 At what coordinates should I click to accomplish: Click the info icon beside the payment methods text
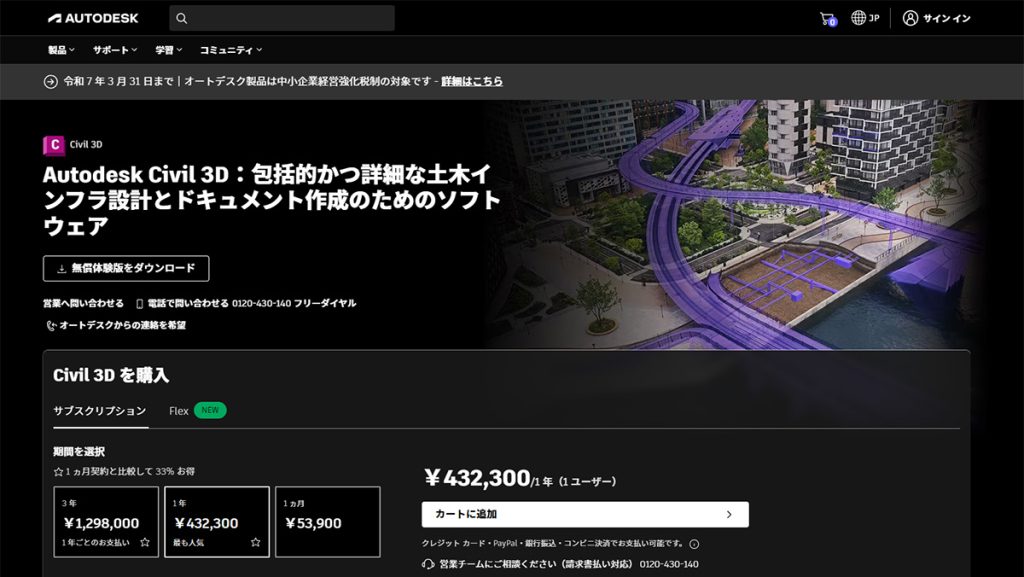pyautogui.click(x=694, y=544)
